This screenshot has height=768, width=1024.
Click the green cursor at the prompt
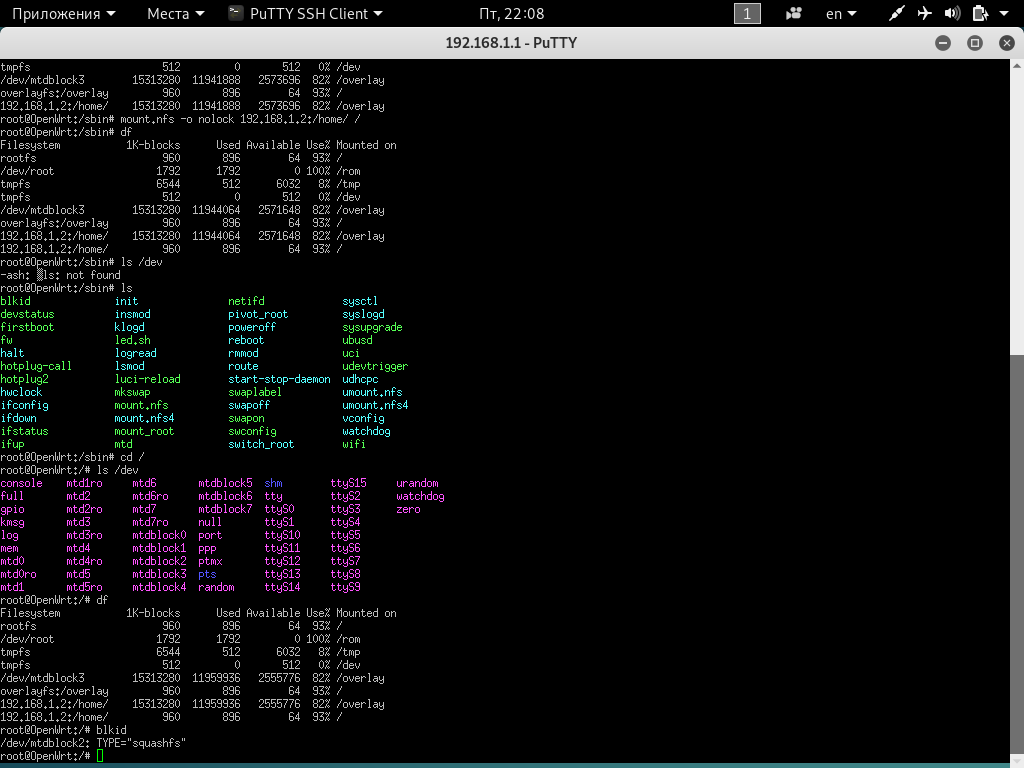[100, 756]
